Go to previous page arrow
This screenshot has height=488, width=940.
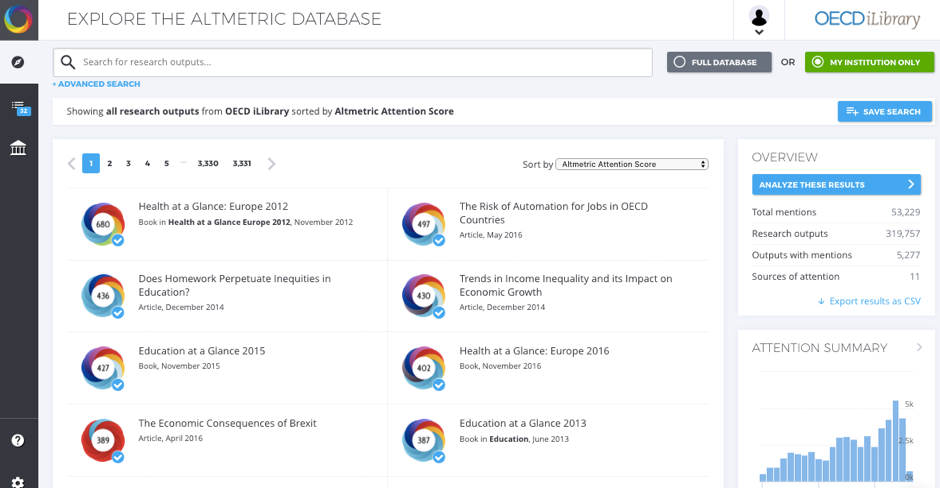click(72, 164)
